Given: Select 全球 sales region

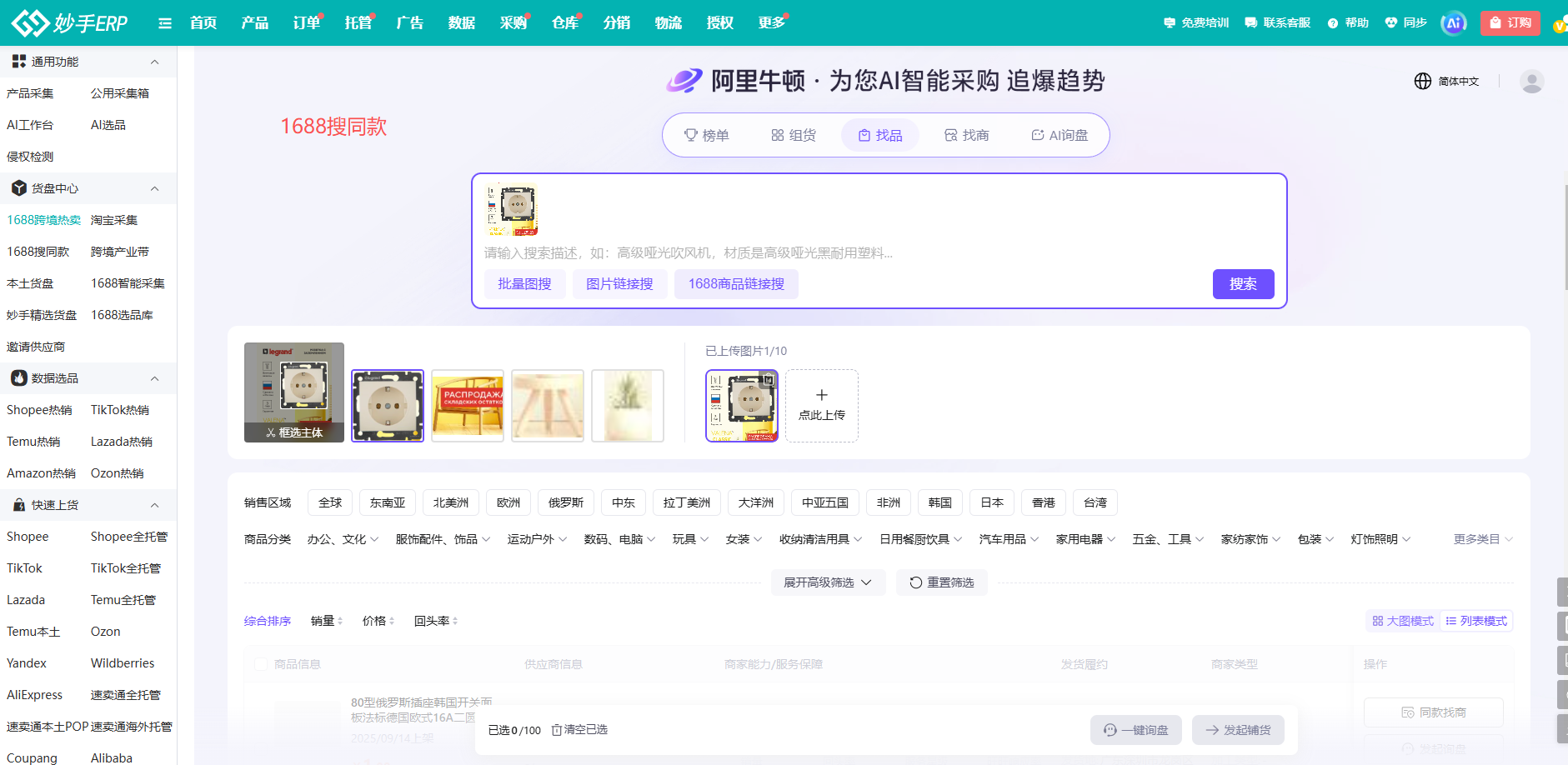Looking at the screenshot, I should coord(330,502).
